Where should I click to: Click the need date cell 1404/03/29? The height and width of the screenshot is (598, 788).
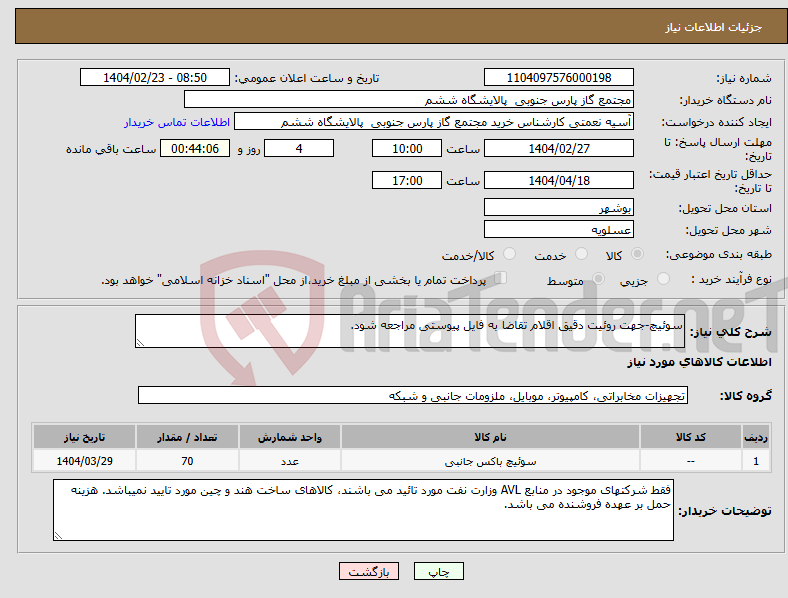coord(84,461)
